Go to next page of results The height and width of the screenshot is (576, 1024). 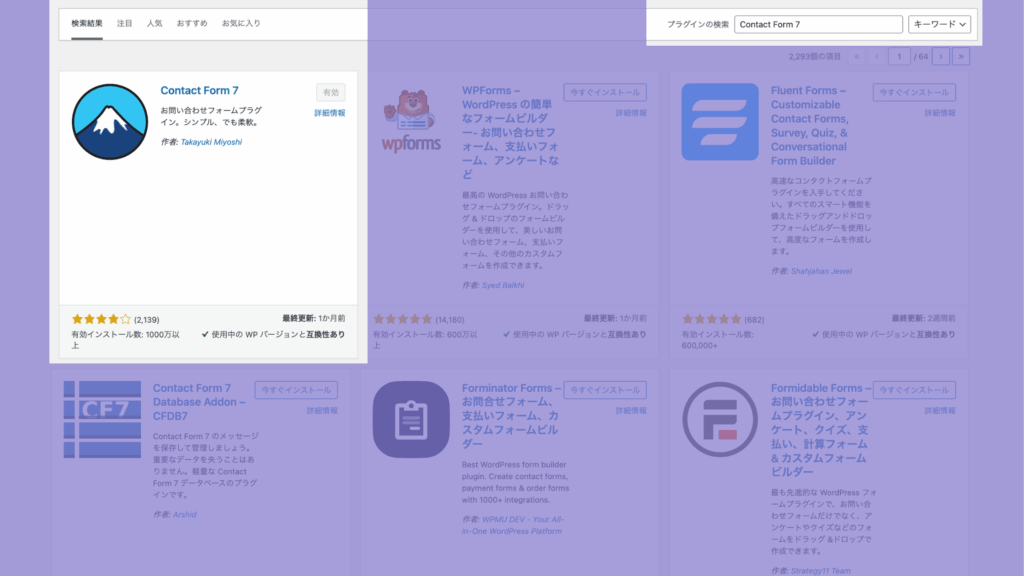pyautogui.click(x=941, y=57)
